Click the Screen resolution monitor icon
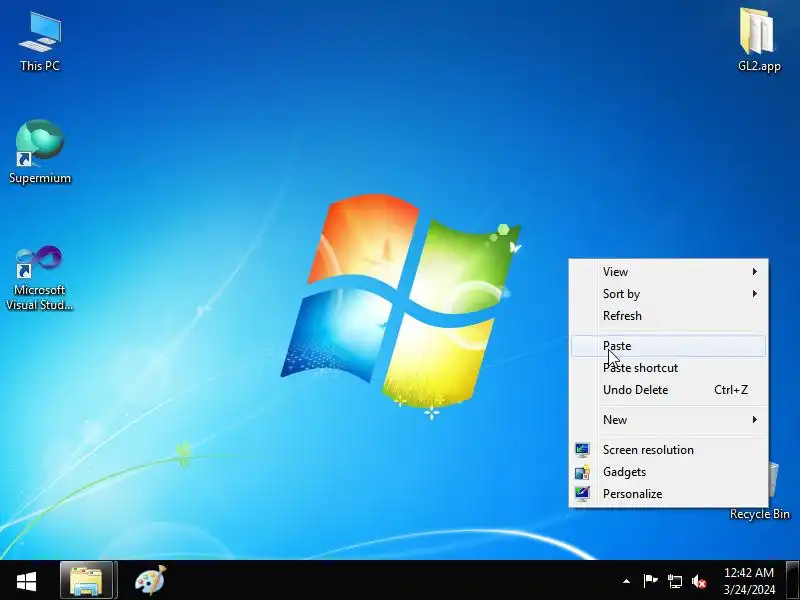 coord(582,449)
